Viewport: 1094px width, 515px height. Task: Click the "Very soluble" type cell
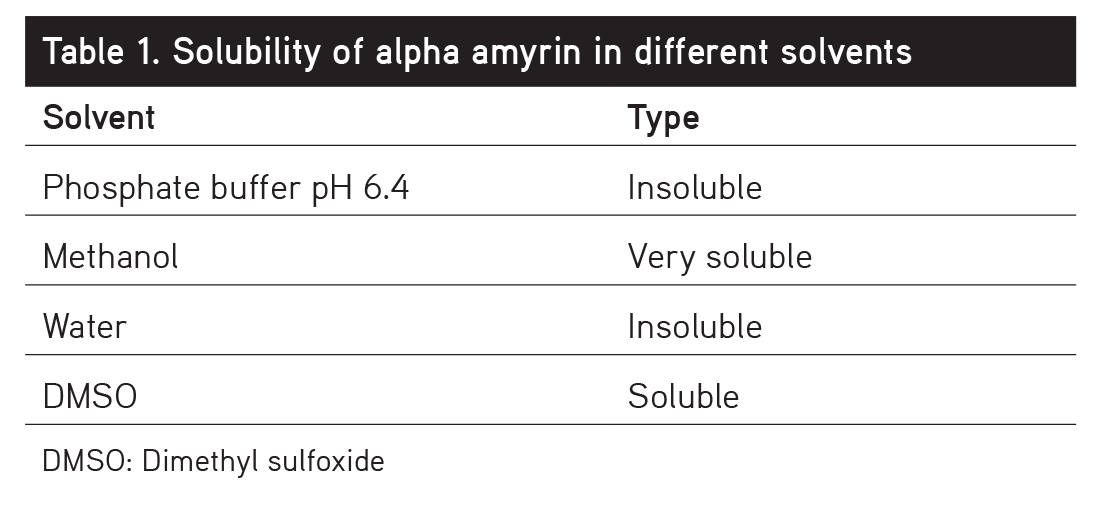[x=719, y=257]
